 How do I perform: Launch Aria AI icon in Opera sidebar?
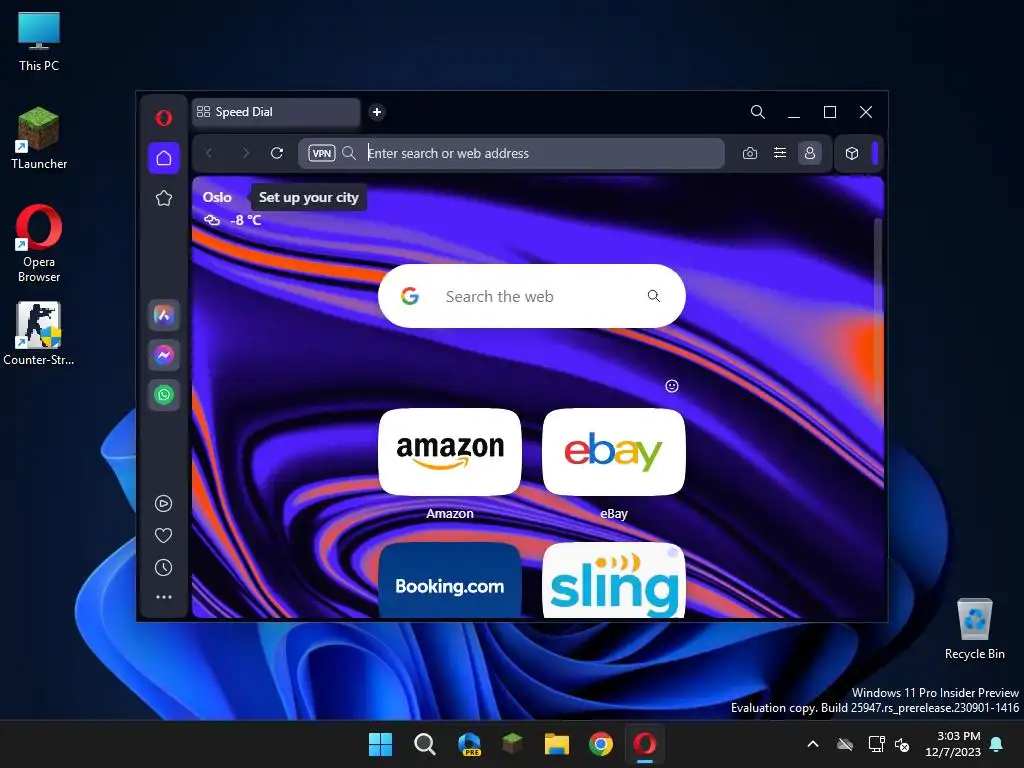coord(164,315)
